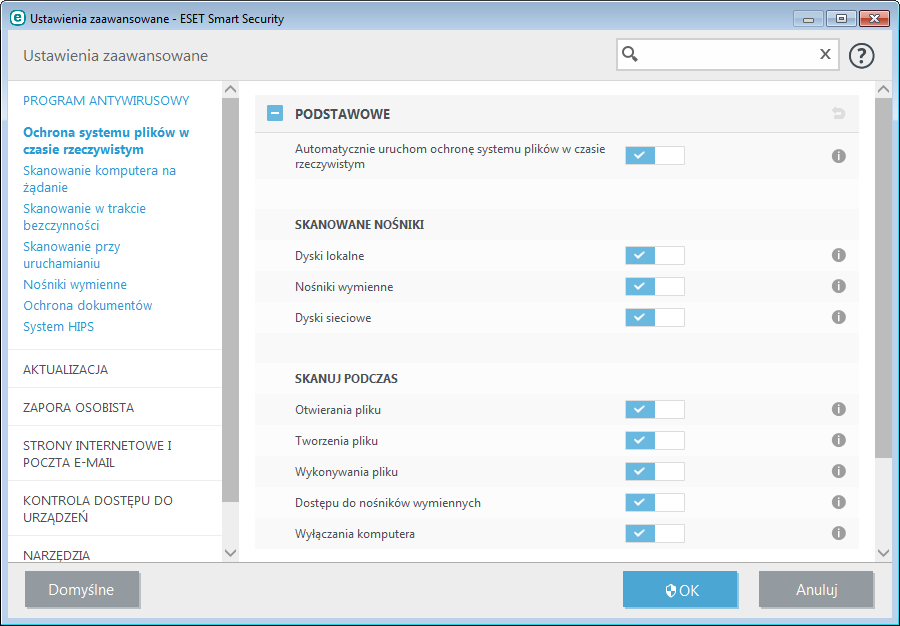Image resolution: width=900 pixels, height=626 pixels.
Task: Toggle scan on Wykonywania pliku
Action: pos(655,472)
